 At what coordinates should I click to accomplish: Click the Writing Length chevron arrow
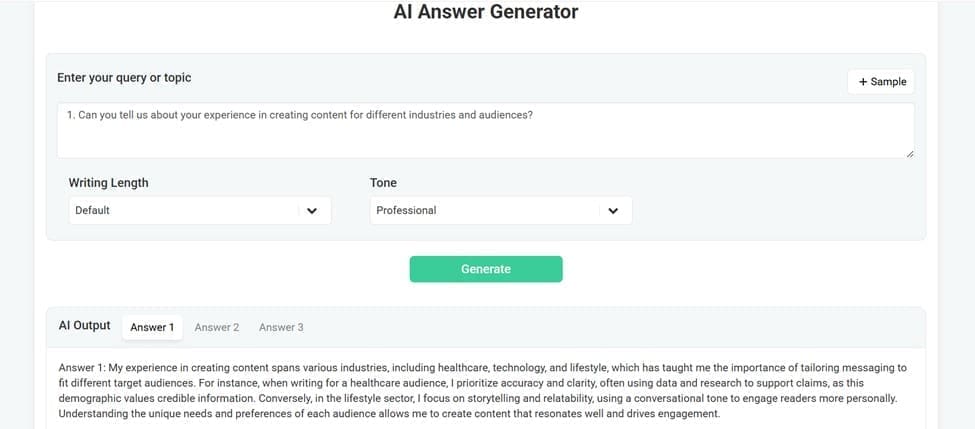coord(312,211)
